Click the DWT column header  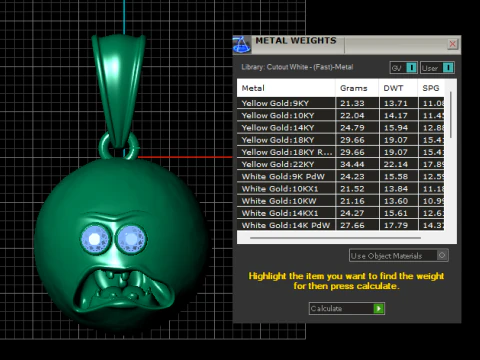pos(398,88)
